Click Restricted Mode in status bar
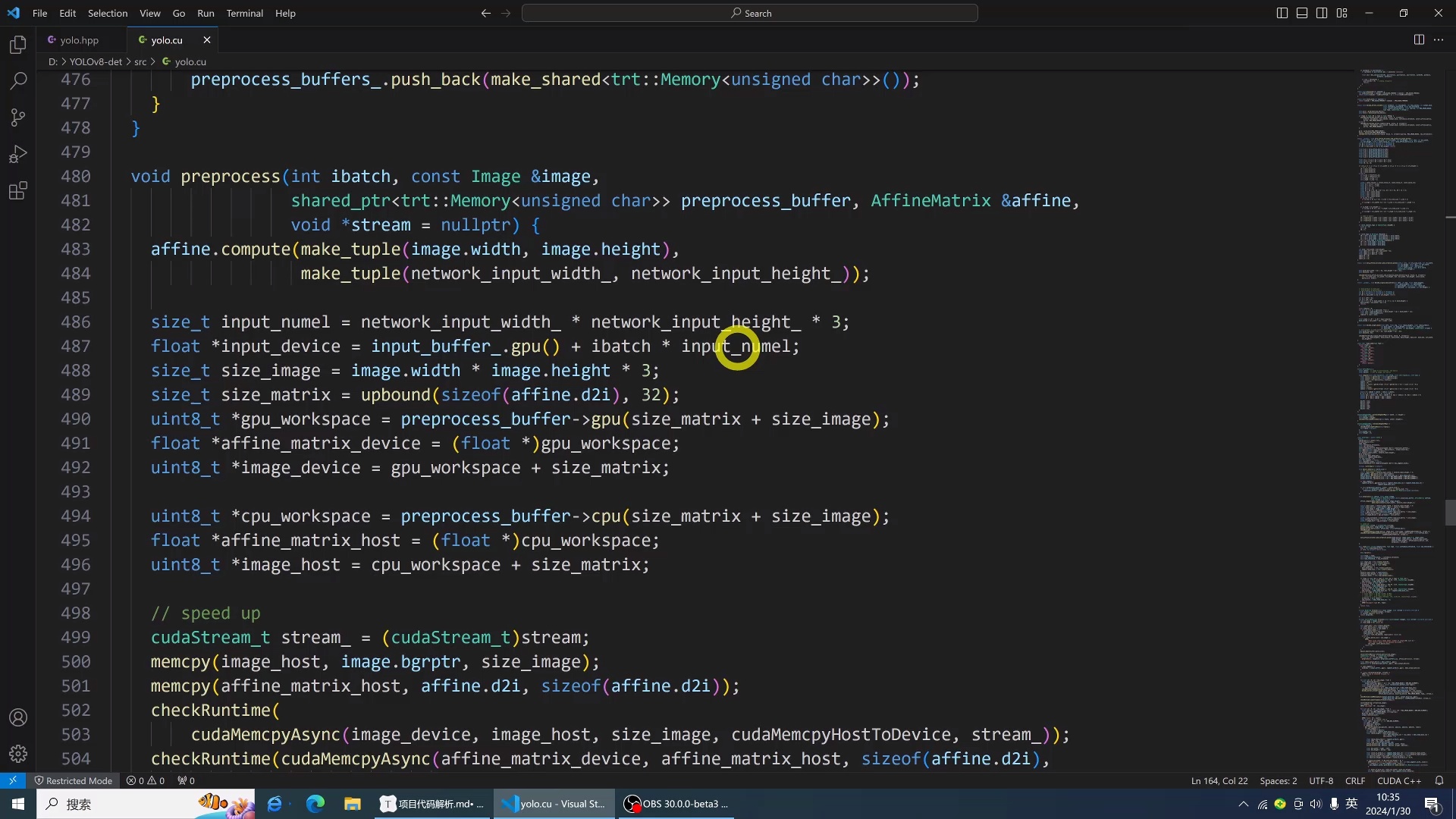 (73, 780)
